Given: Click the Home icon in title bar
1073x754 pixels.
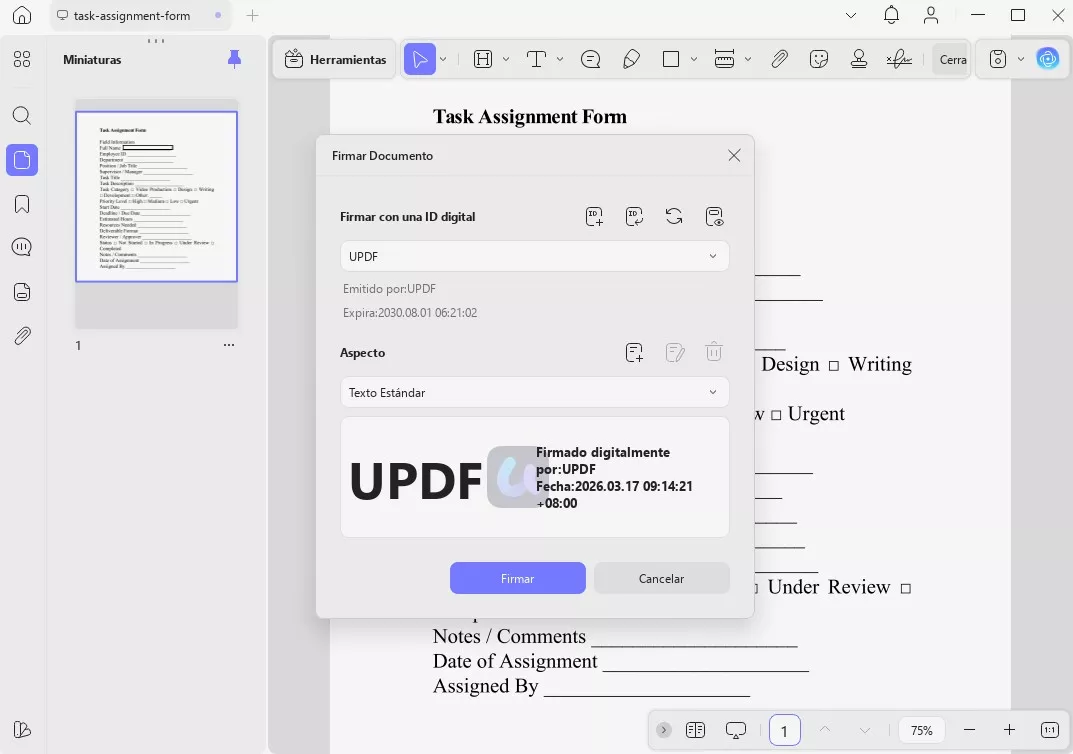Looking at the screenshot, I should [22, 15].
